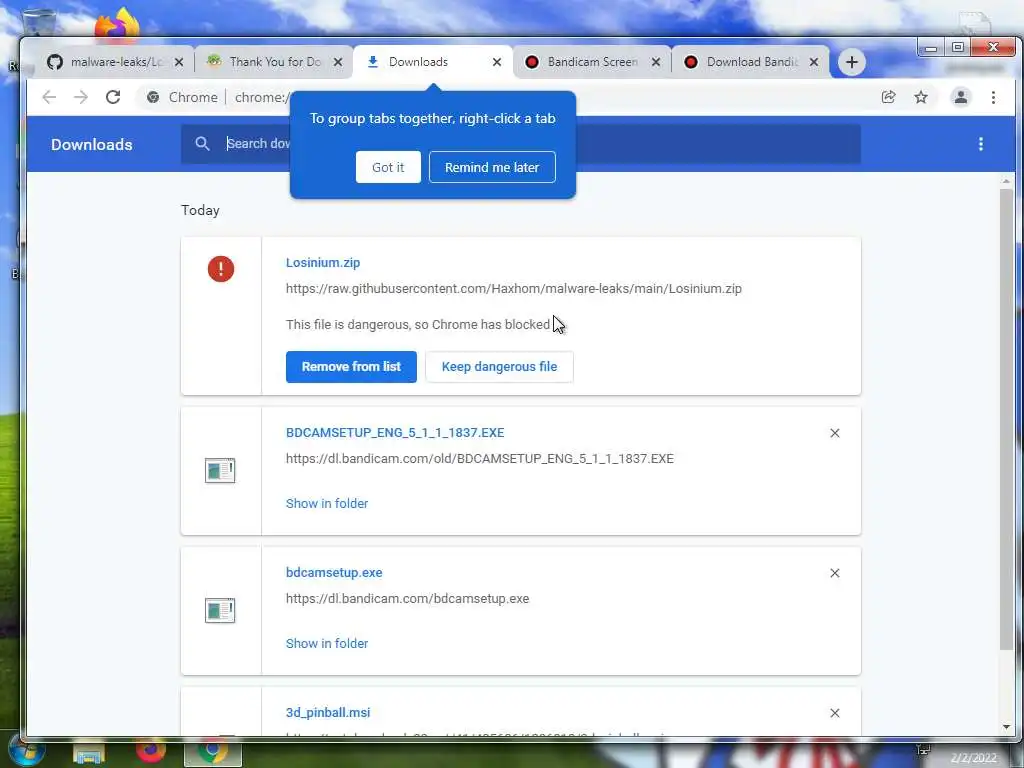Click the taskbar clock date 2/2/2022

pyautogui.click(x=973, y=758)
